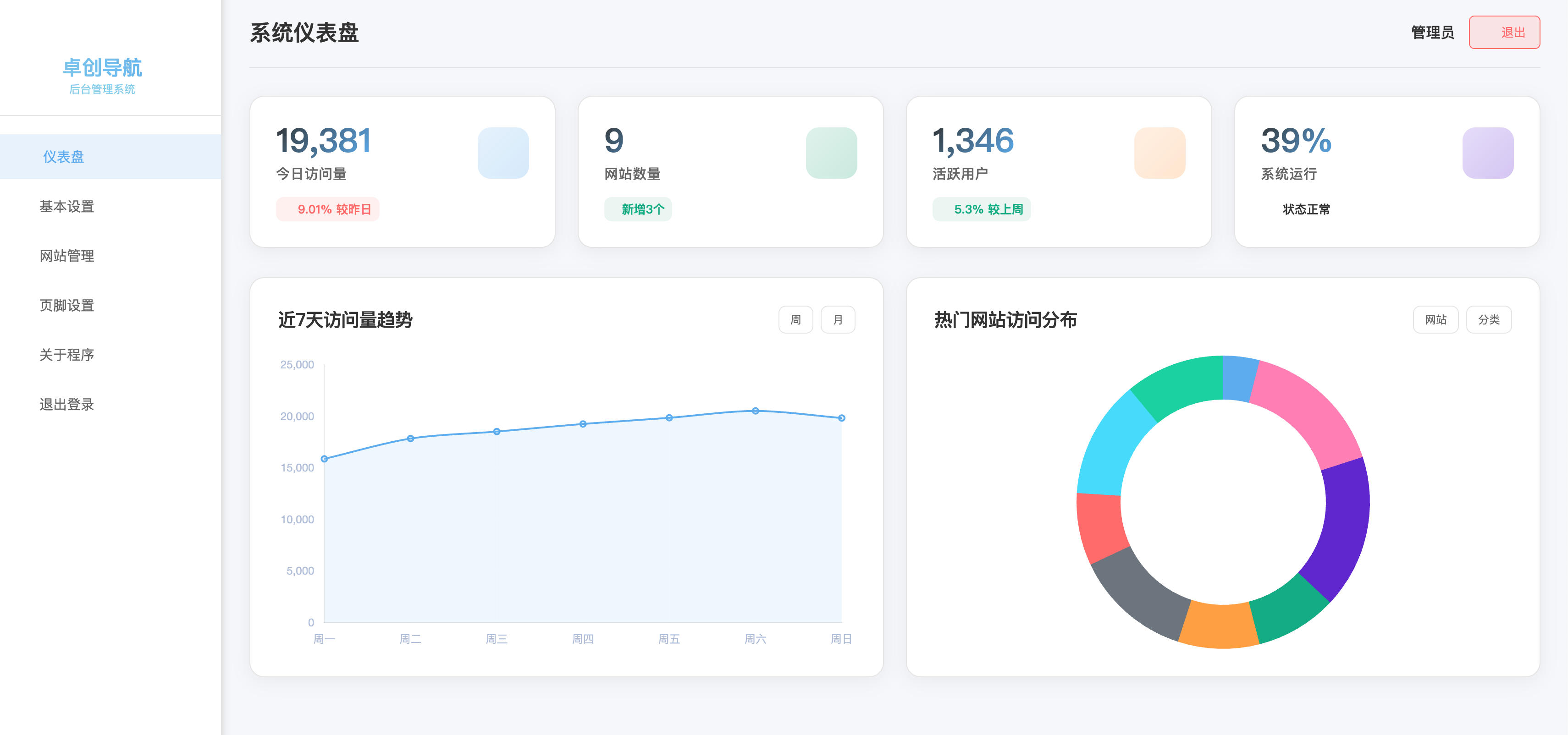1568x735 pixels.
Task: Go to 基本设置 in the sidebar
Action: coord(110,206)
